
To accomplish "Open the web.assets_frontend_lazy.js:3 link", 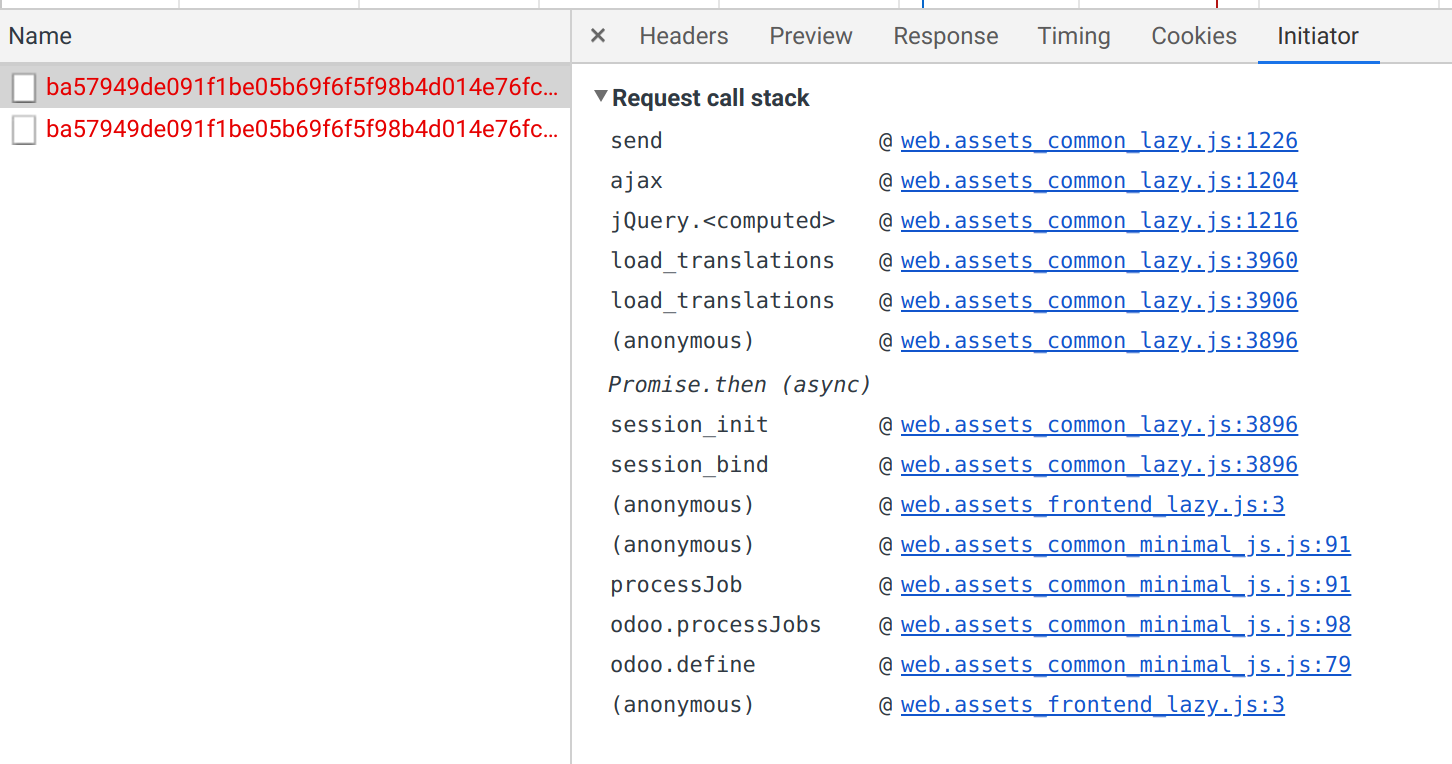I will click(1092, 504).
